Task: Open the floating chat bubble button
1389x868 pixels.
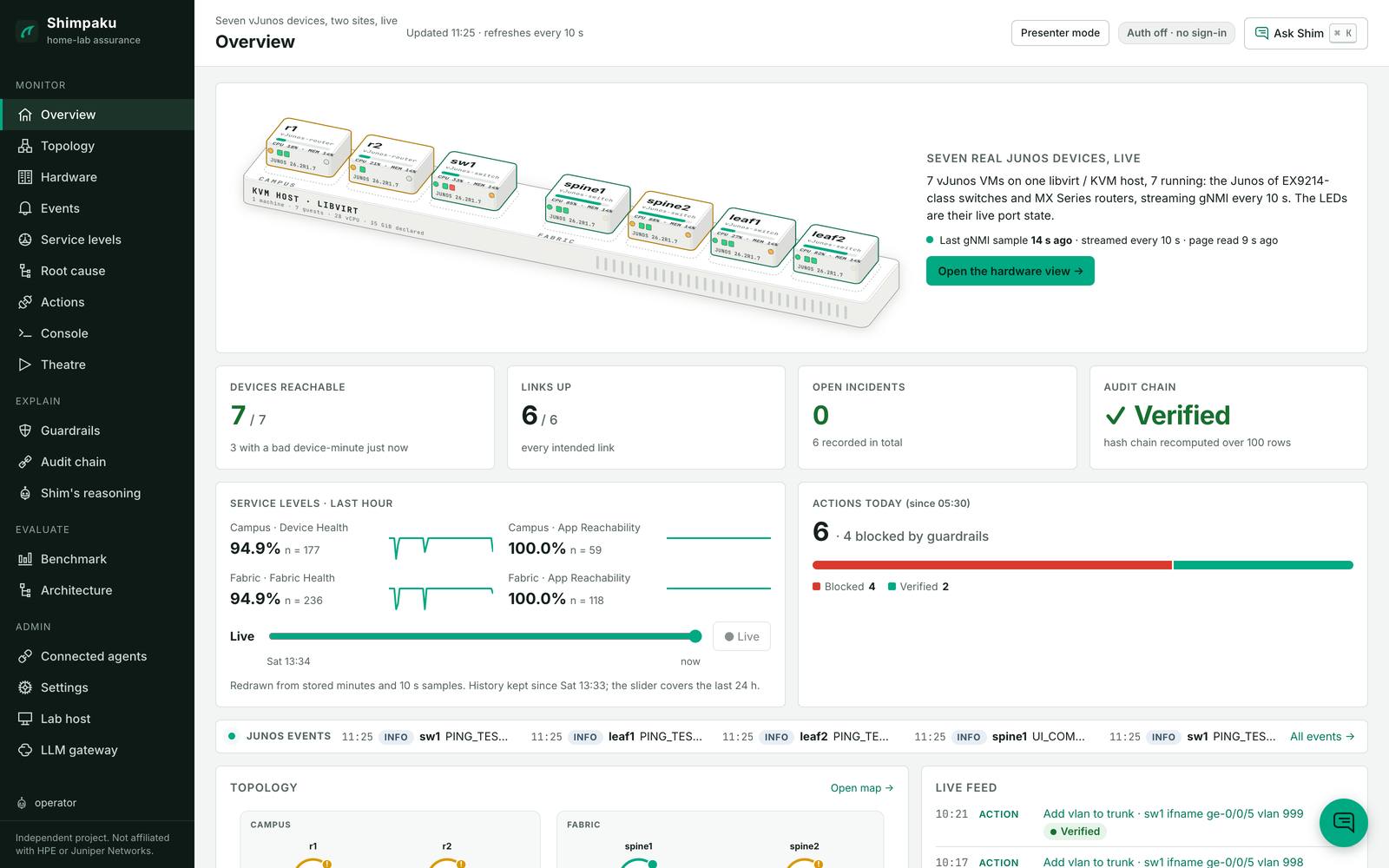Action: 1344,822
